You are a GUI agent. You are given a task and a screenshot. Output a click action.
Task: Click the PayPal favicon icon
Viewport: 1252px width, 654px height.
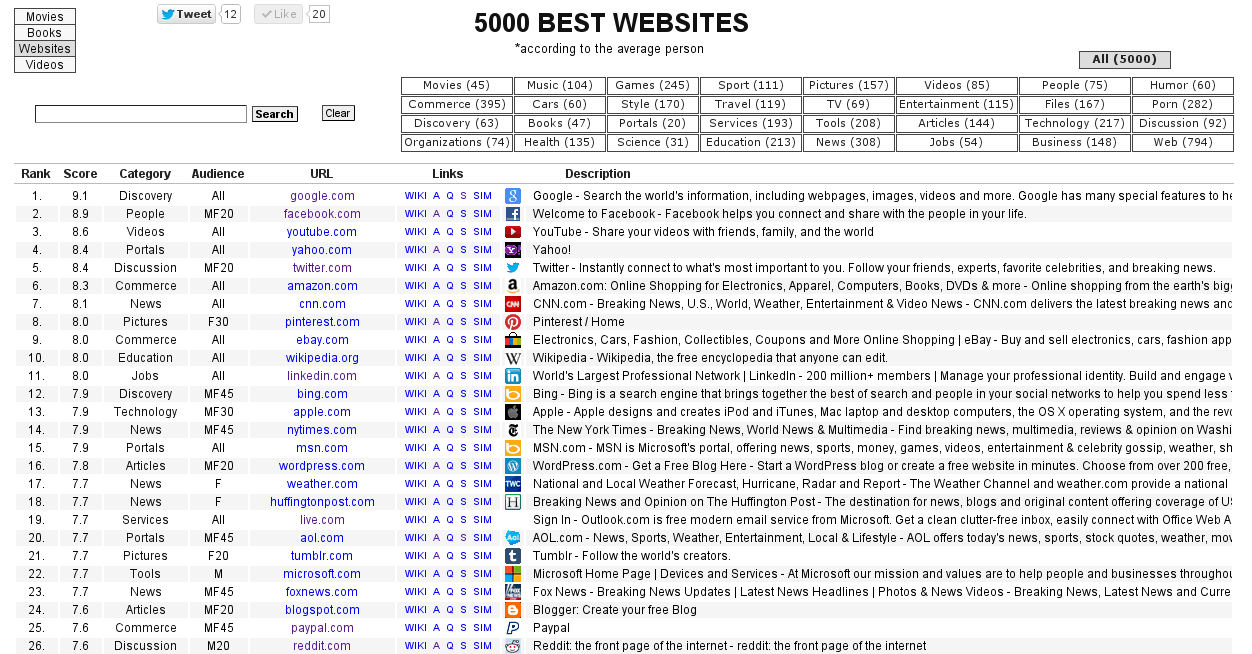click(x=513, y=628)
